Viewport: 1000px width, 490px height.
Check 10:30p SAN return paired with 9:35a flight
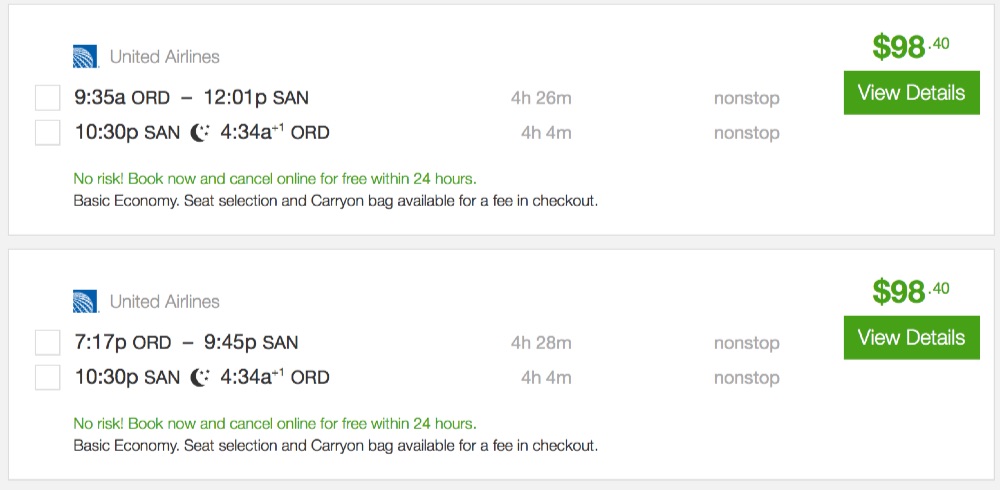48,132
